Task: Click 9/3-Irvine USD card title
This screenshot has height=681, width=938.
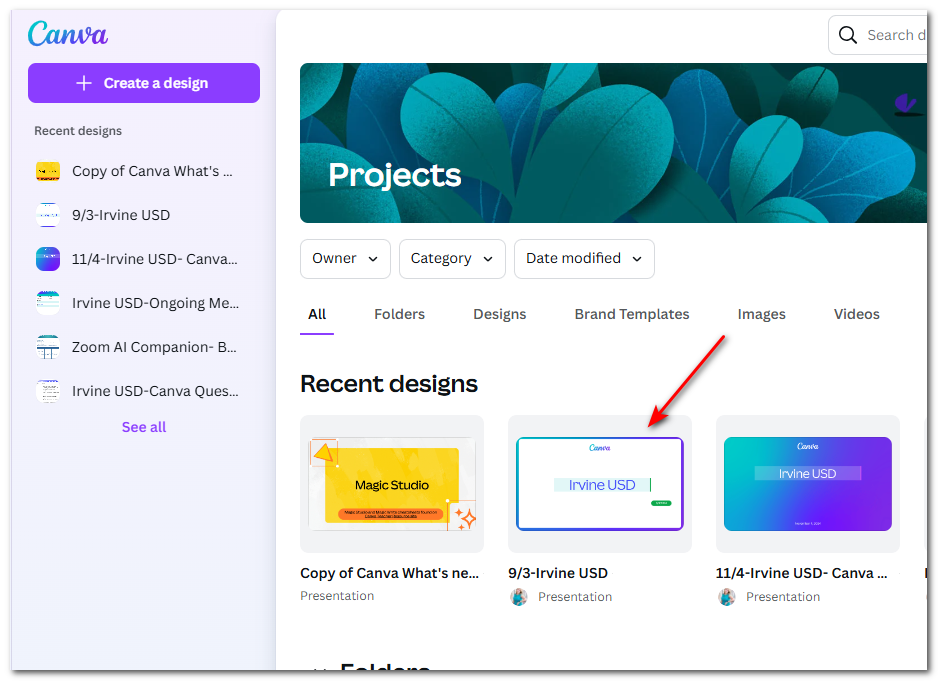Action: (x=558, y=573)
